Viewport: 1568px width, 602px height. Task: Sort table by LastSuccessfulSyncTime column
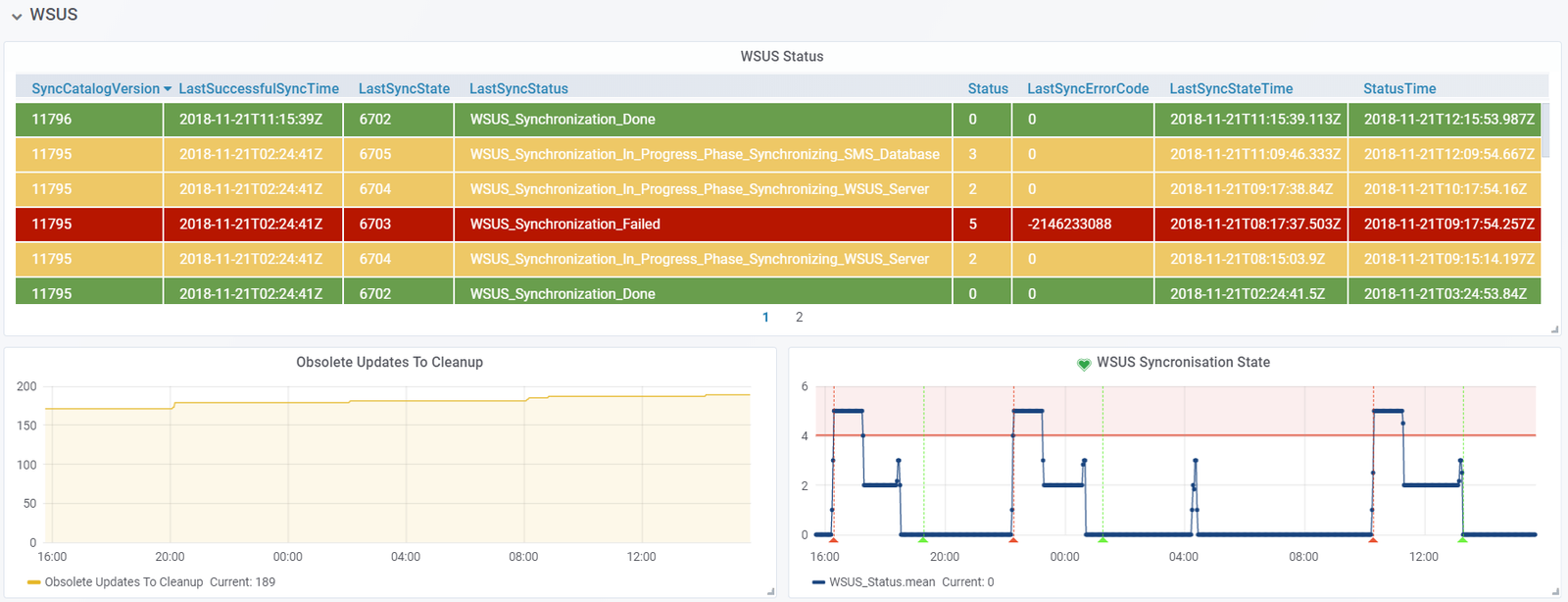coord(259,88)
